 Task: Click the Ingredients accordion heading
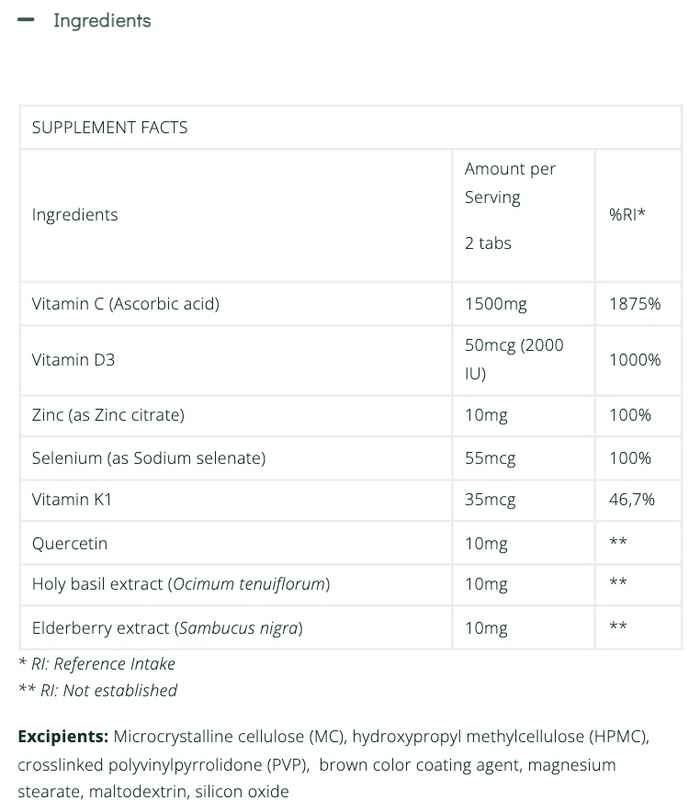tap(102, 21)
